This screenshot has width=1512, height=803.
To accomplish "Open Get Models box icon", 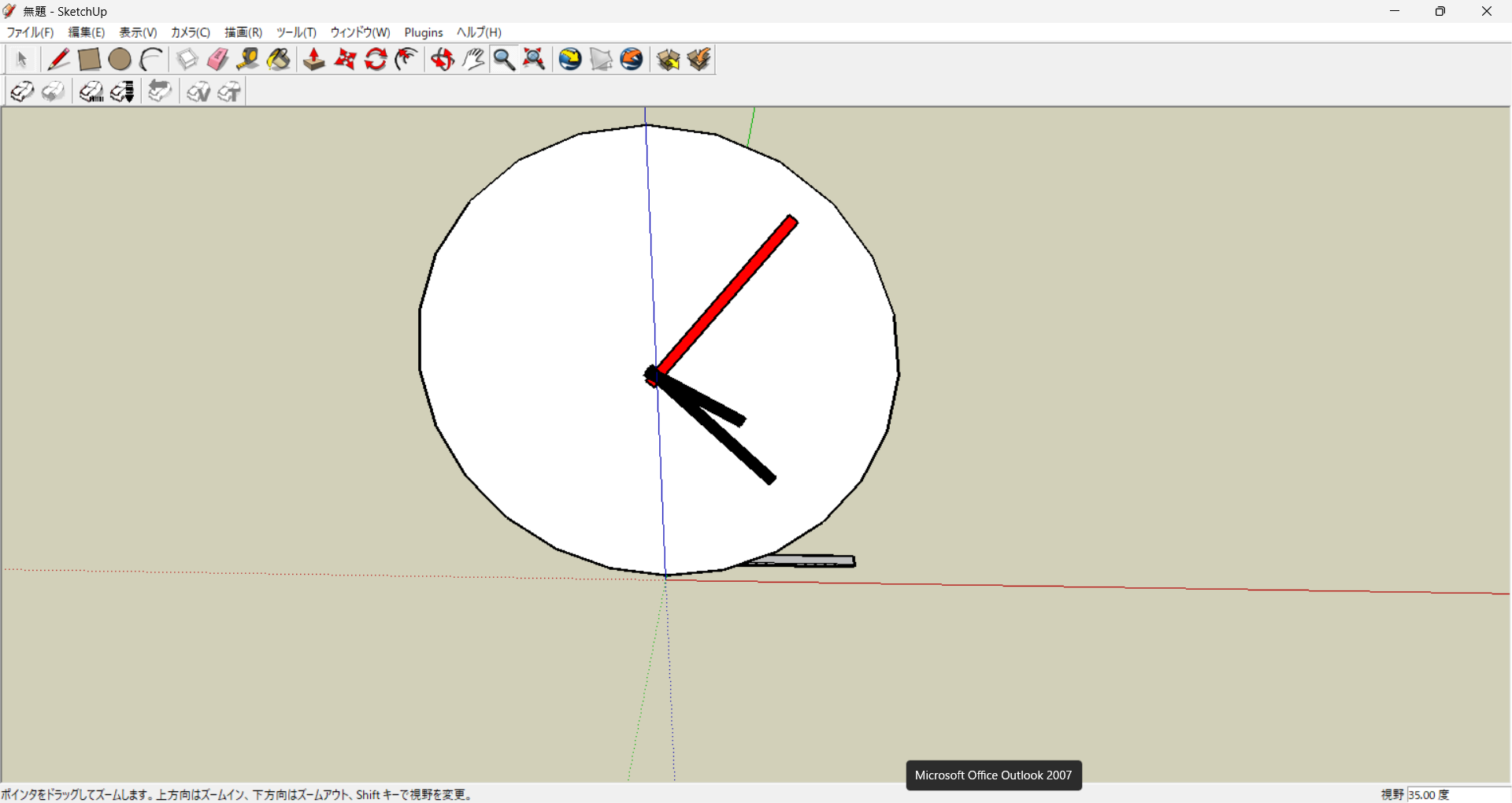I will click(669, 60).
